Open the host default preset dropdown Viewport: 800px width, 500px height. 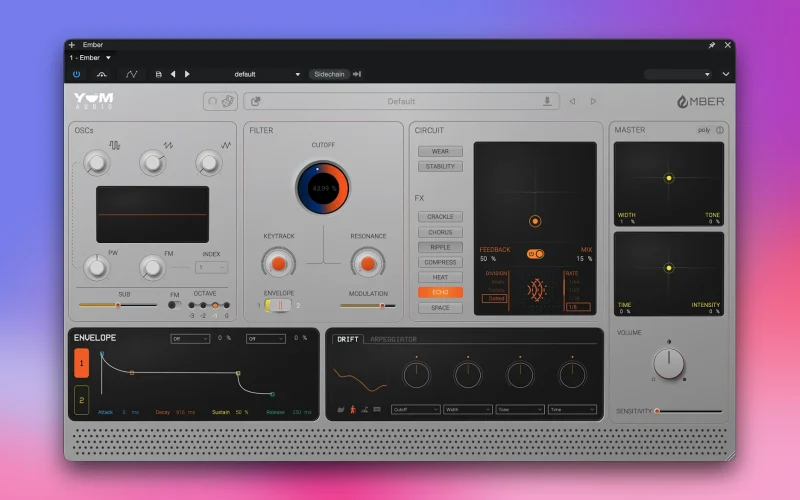point(267,74)
